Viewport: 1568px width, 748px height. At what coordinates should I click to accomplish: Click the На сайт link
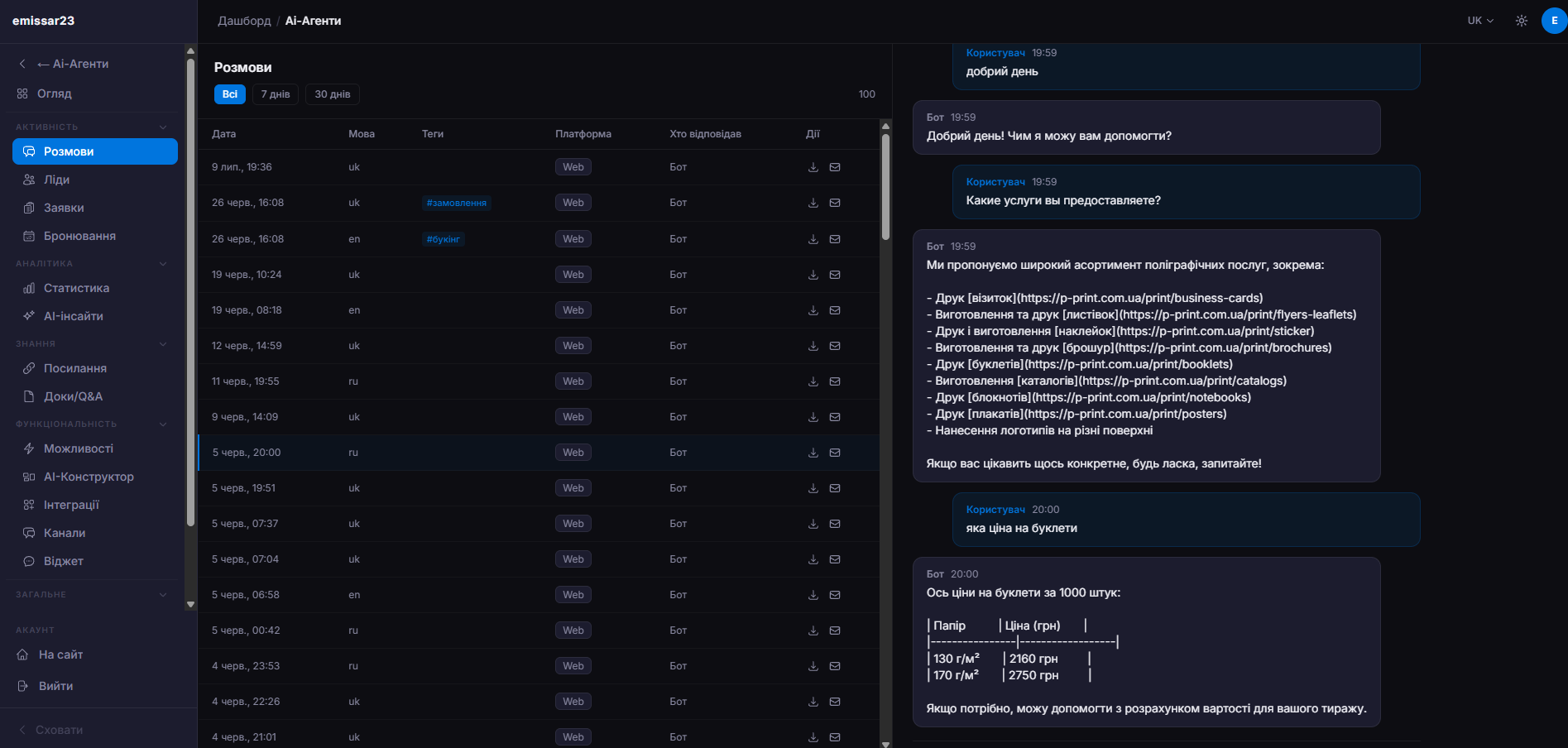(x=50, y=654)
